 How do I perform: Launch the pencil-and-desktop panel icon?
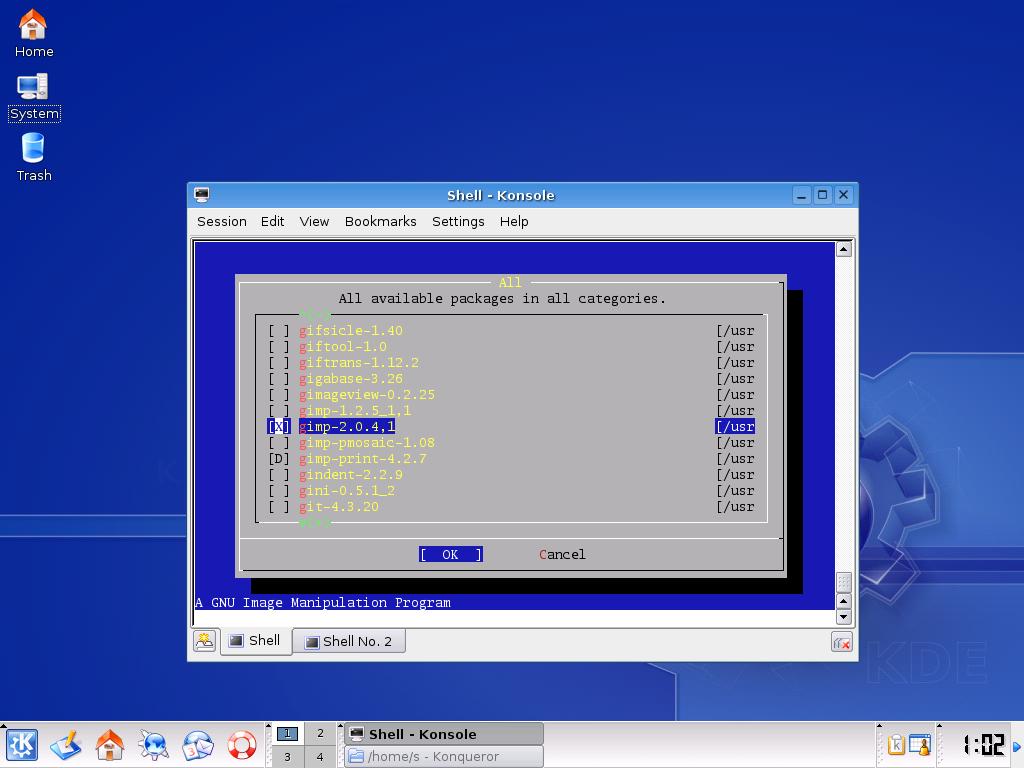click(x=66, y=745)
